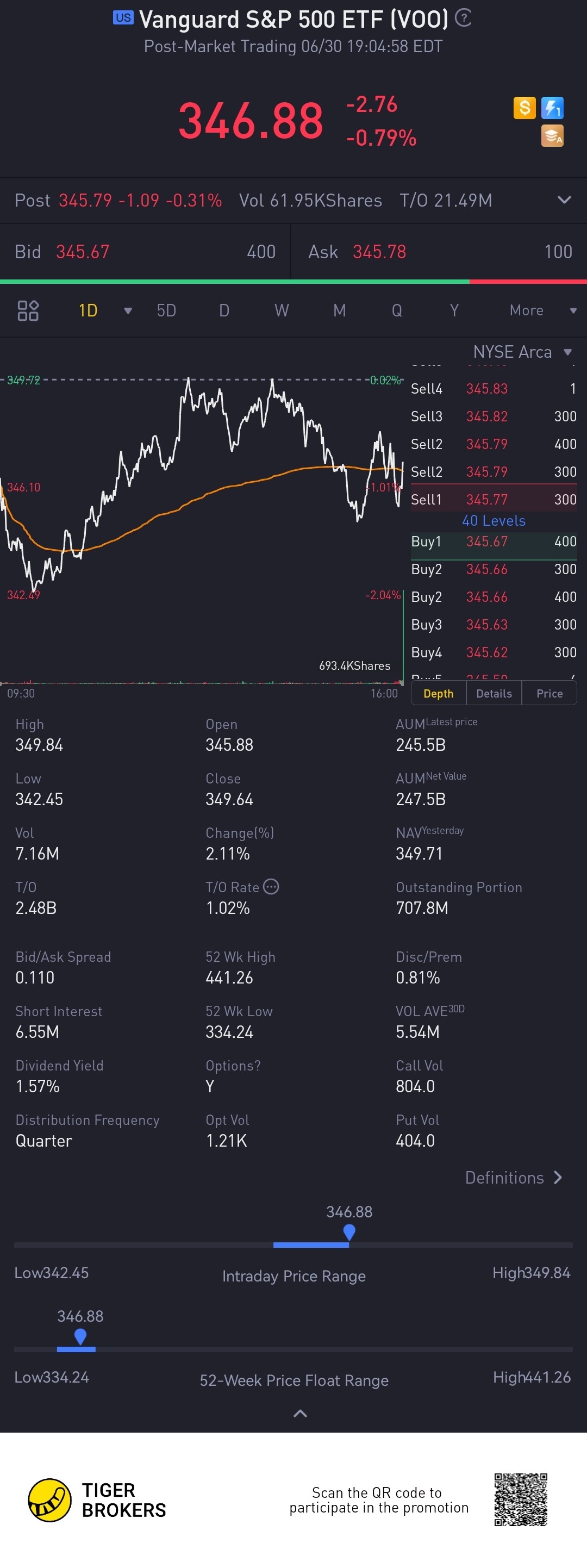The image size is (587, 1568).
Task: Switch to the M monthly chart tab
Action: 339,310
